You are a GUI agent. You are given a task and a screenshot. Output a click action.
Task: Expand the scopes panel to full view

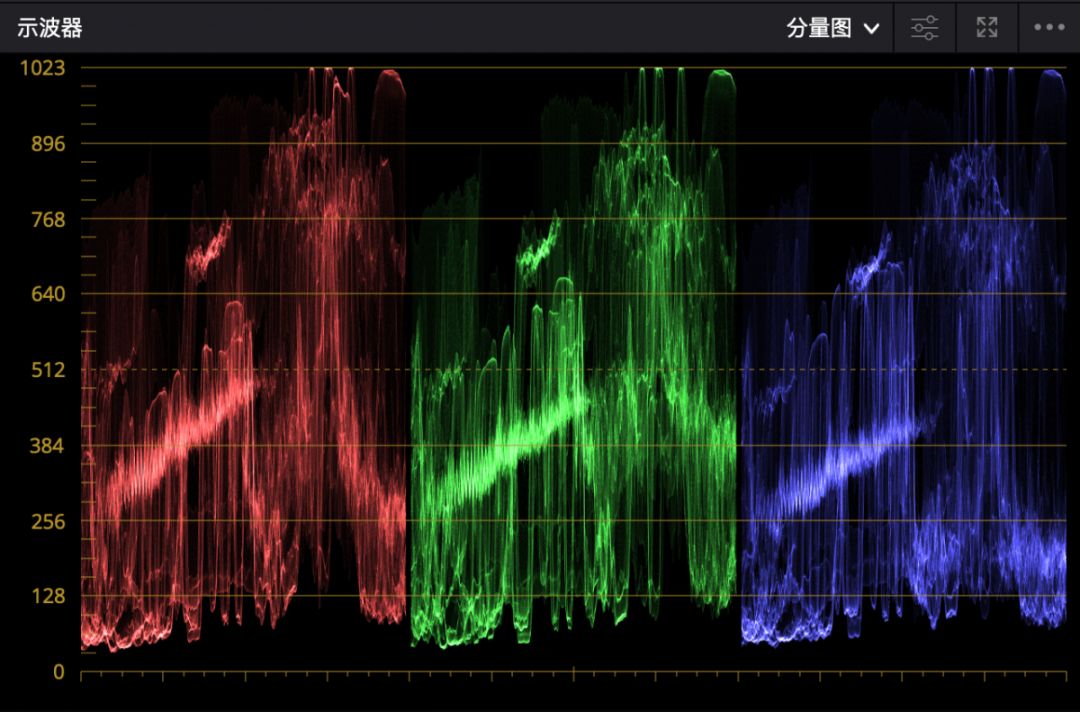point(987,28)
